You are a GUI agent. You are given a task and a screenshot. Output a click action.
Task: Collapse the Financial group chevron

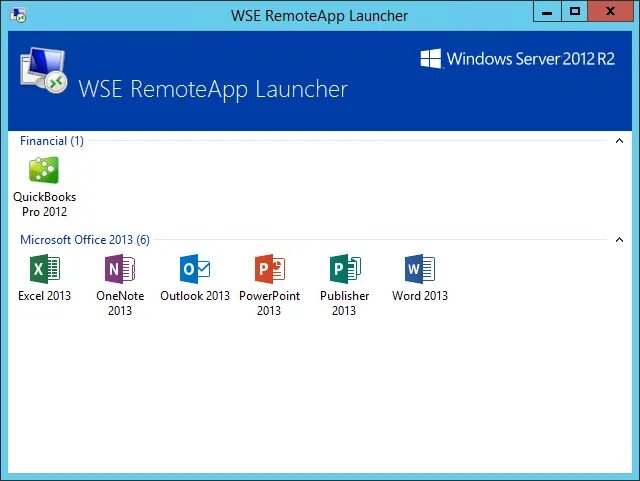619,141
